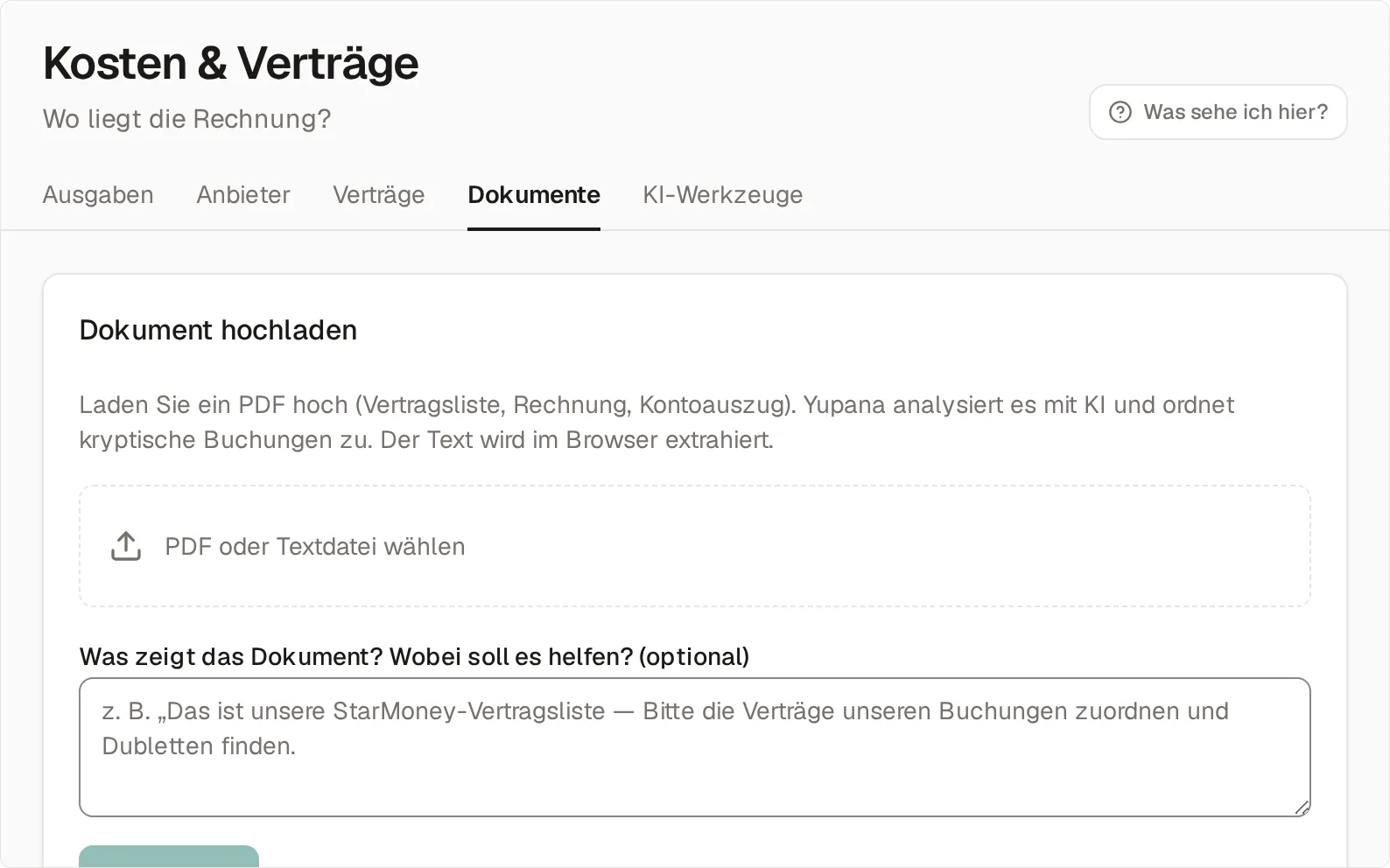
Task: Click the 'Wo liegt die Rechnung?' subtitle
Action: (x=187, y=119)
